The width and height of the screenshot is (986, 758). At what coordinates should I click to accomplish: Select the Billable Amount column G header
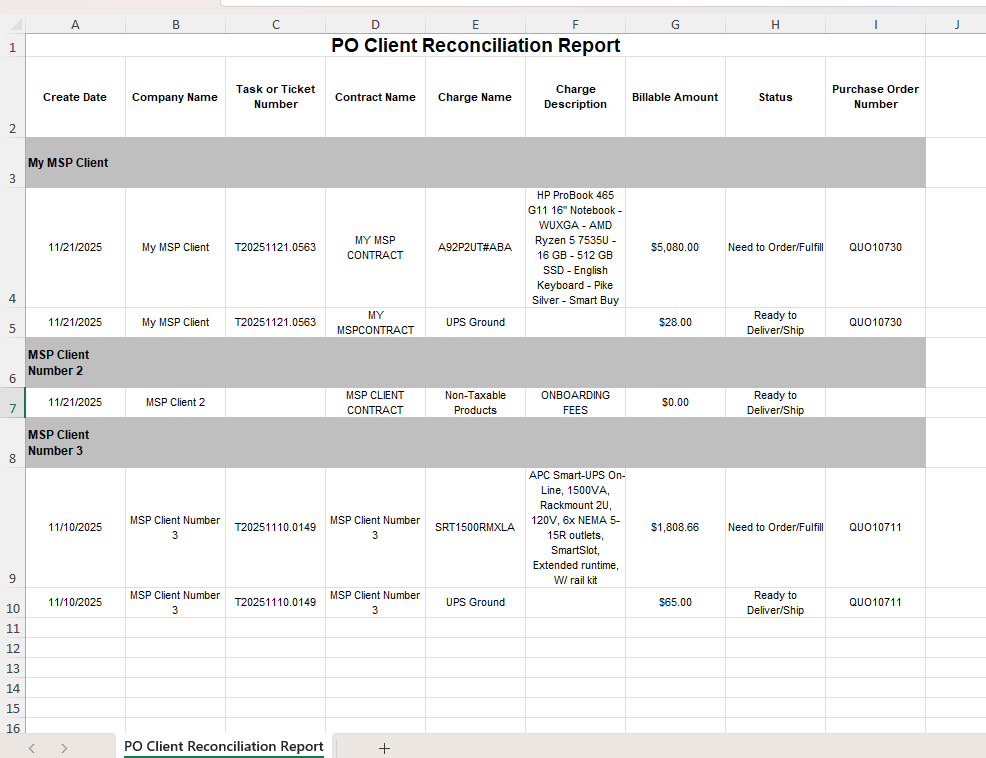pyautogui.click(x=675, y=23)
